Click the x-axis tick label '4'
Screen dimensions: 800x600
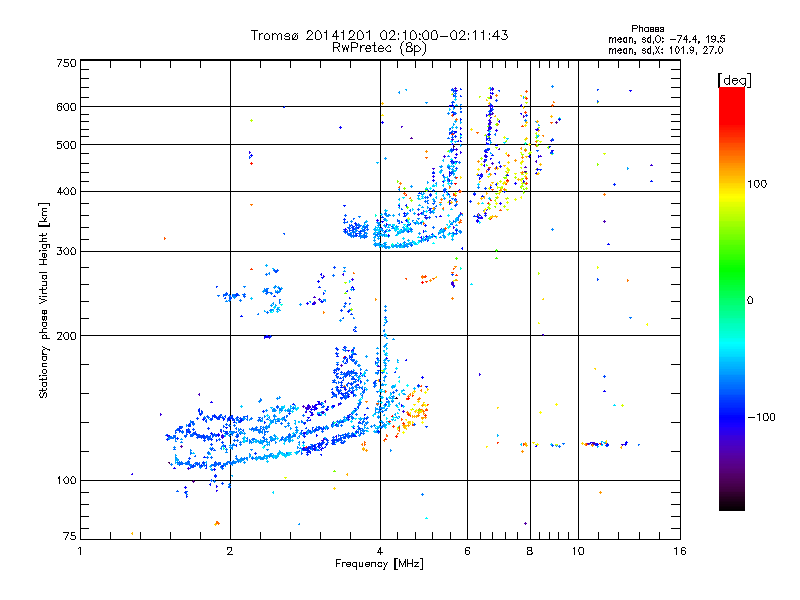(380, 551)
